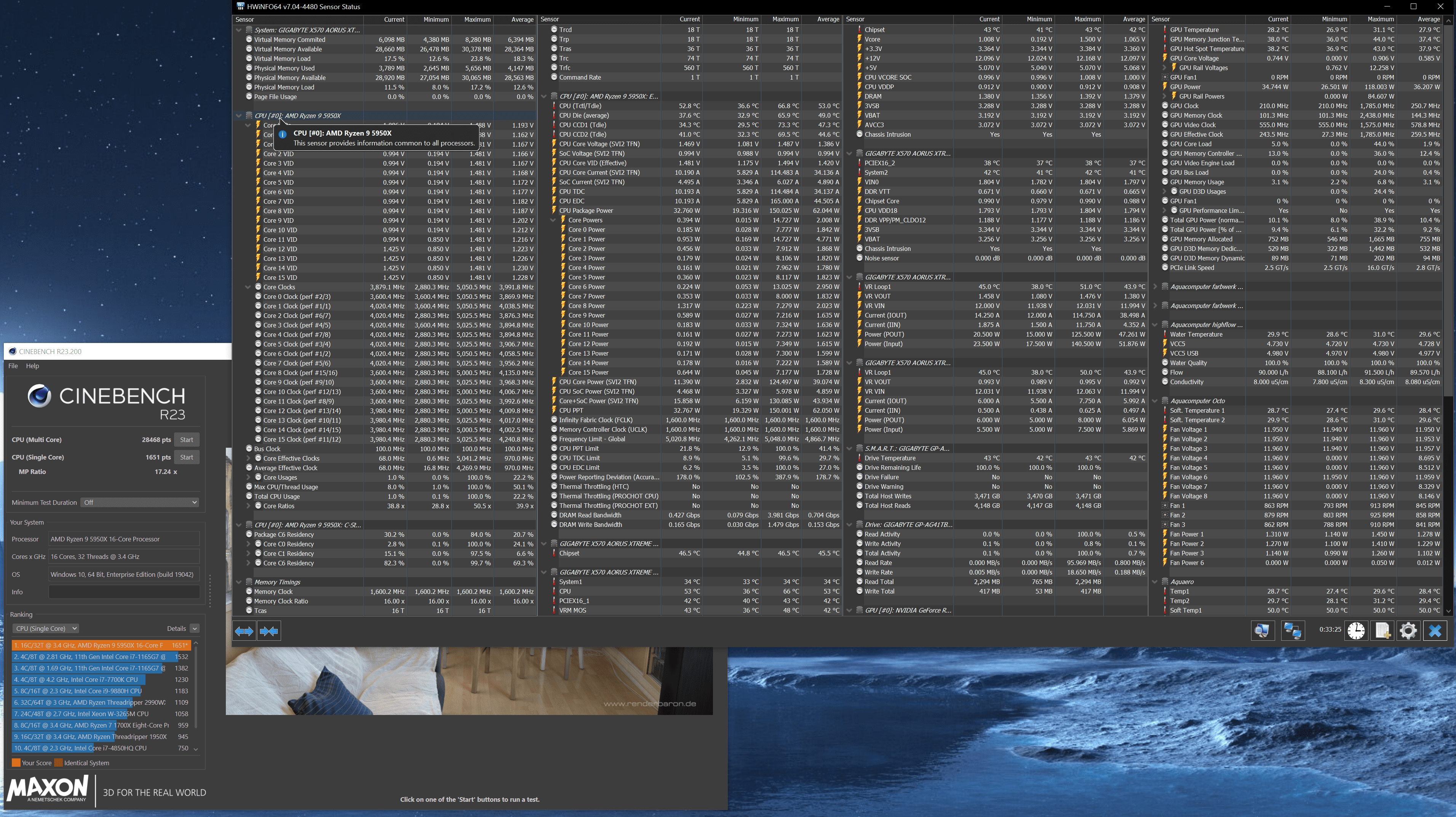This screenshot has width=1456, height=817.
Task: Click the CPU Package Power lightning icon
Action: [x=554, y=211]
